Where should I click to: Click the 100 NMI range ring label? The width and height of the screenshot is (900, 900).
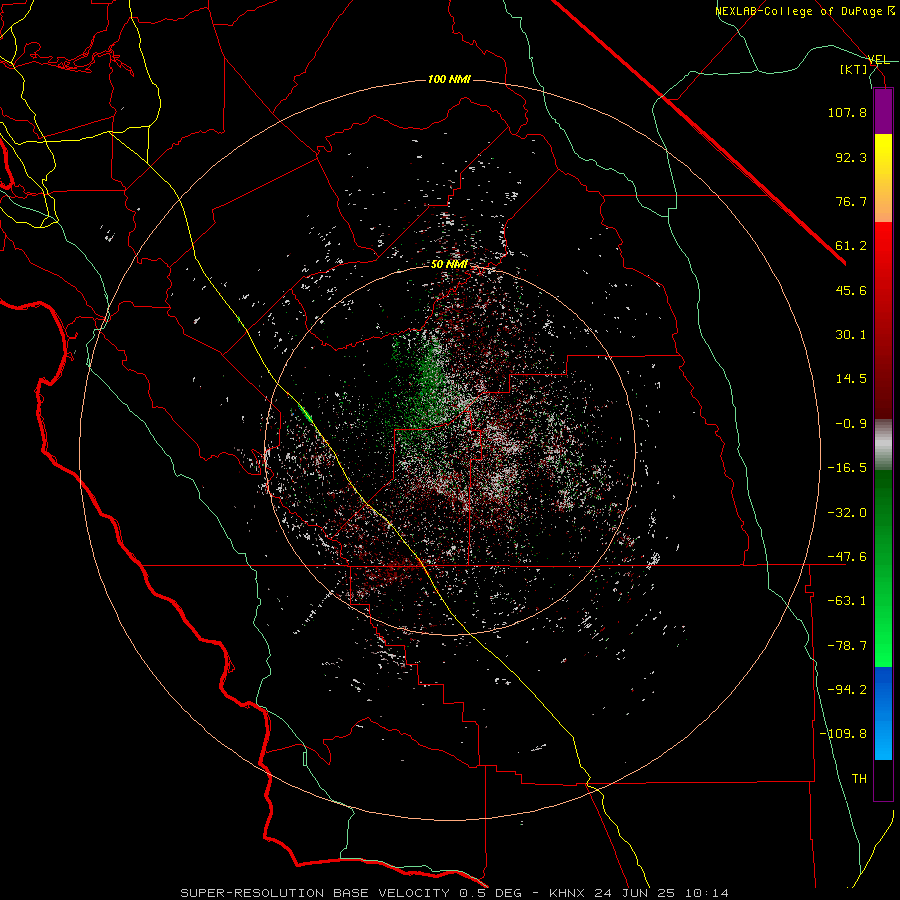[x=449, y=79]
